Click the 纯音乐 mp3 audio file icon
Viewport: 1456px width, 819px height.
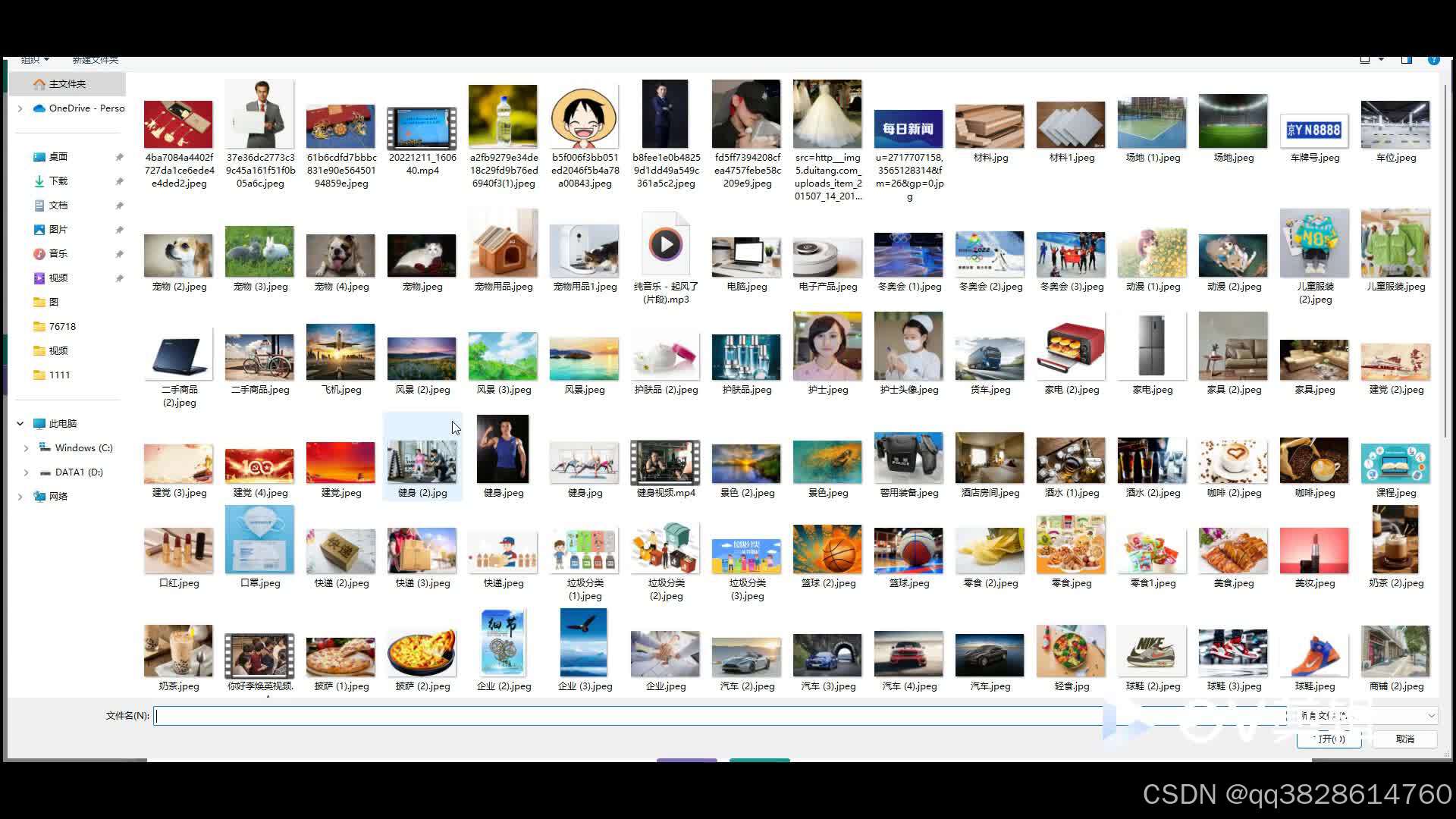(666, 245)
